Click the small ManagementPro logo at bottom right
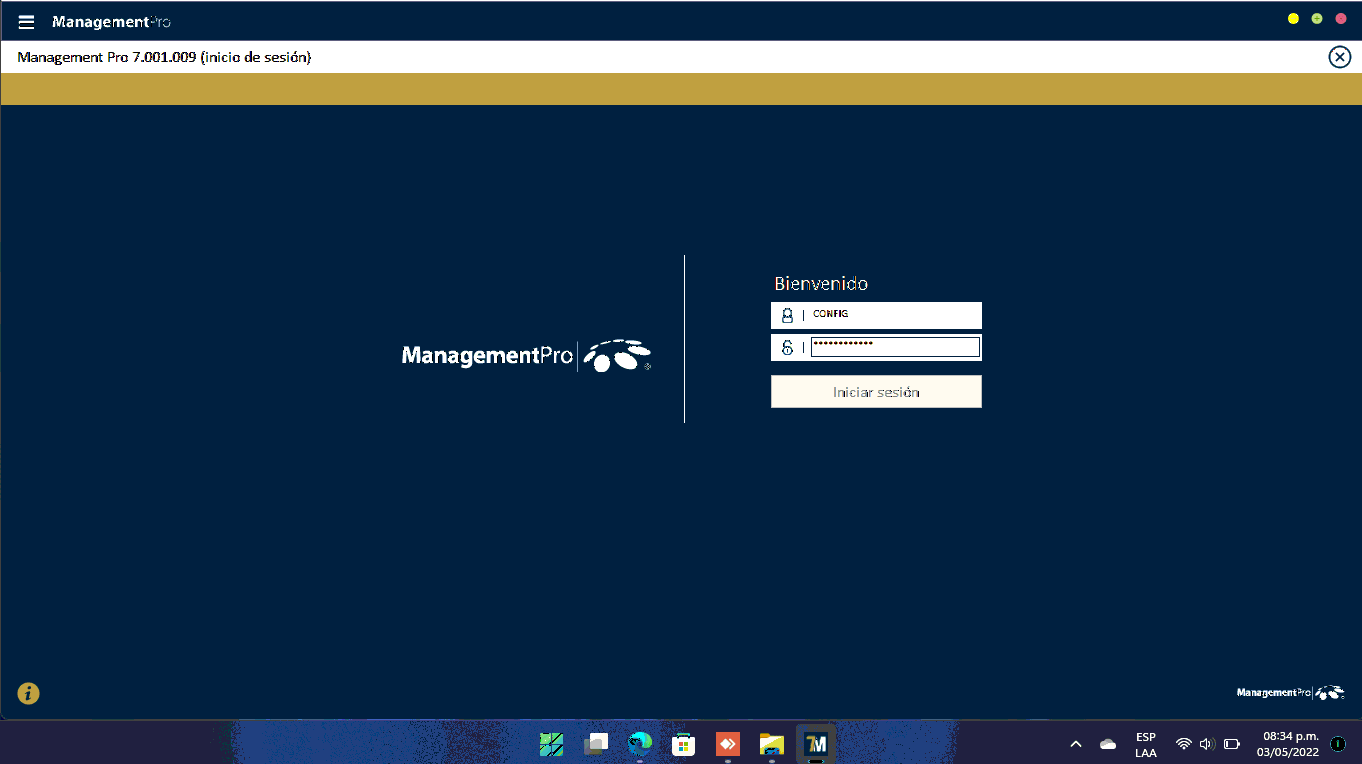 coord(1290,692)
